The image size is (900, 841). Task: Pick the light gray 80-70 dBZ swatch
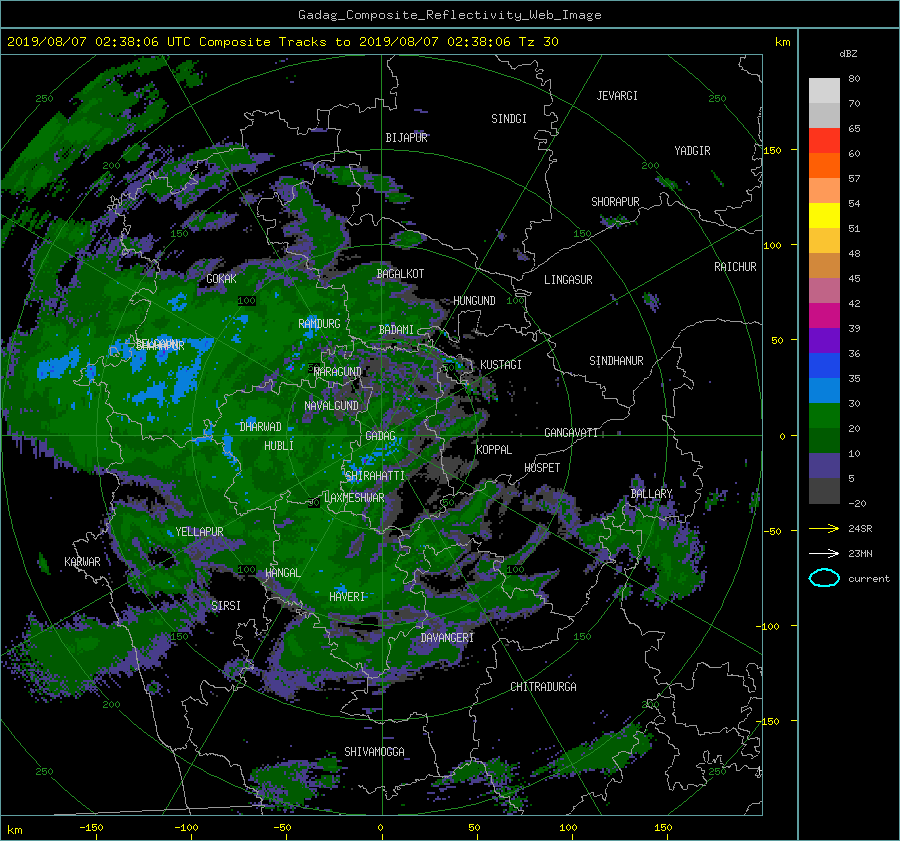point(824,90)
